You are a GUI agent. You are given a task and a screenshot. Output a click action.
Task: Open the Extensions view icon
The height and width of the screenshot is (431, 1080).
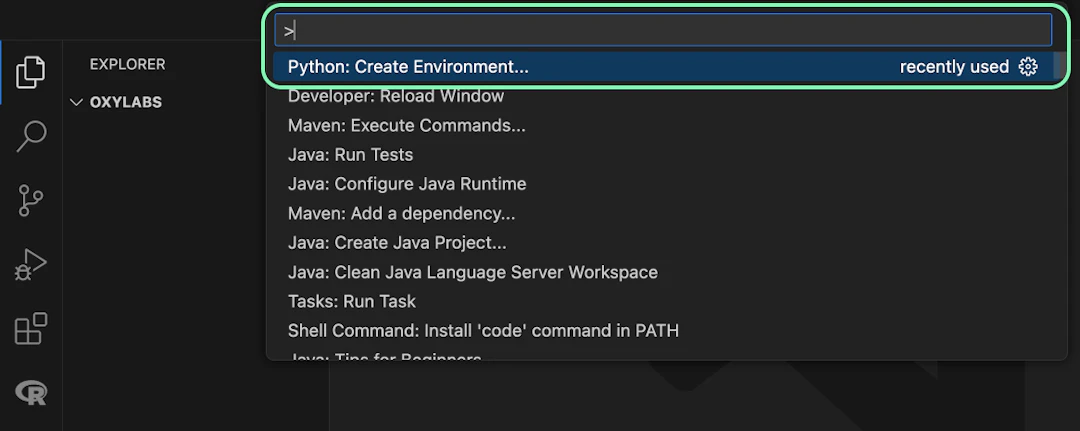tap(30, 328)
